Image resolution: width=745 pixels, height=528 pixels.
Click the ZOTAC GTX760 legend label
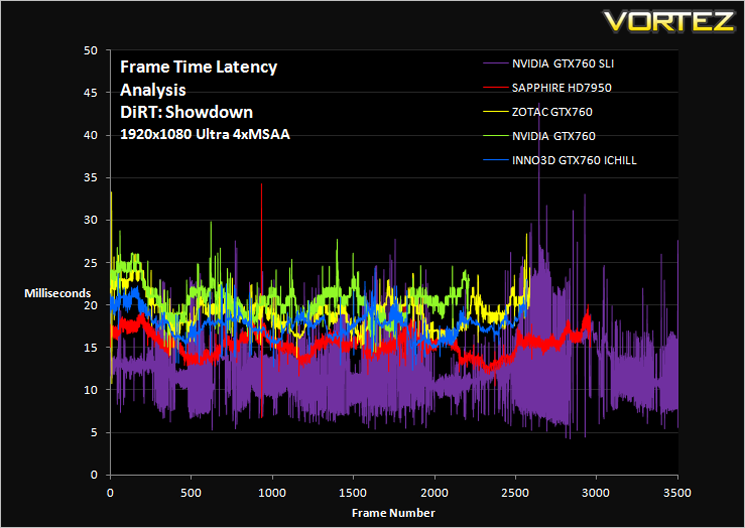coord(552,112)
